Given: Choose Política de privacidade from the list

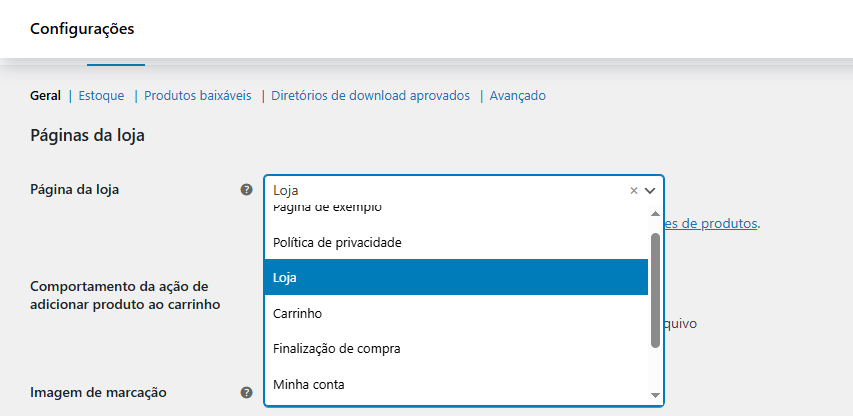Looking at the screenshot, I should 337,242.
